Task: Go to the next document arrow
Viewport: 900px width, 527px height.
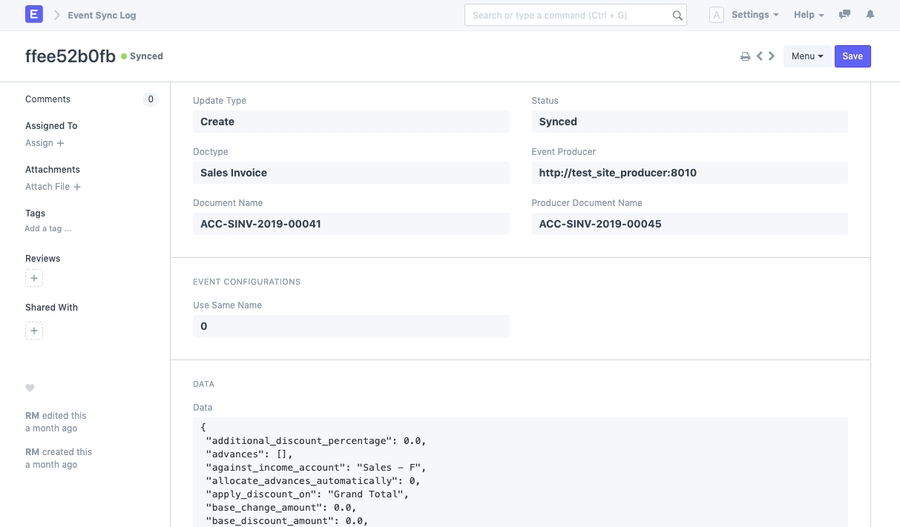Action: (x=772, y=57)
